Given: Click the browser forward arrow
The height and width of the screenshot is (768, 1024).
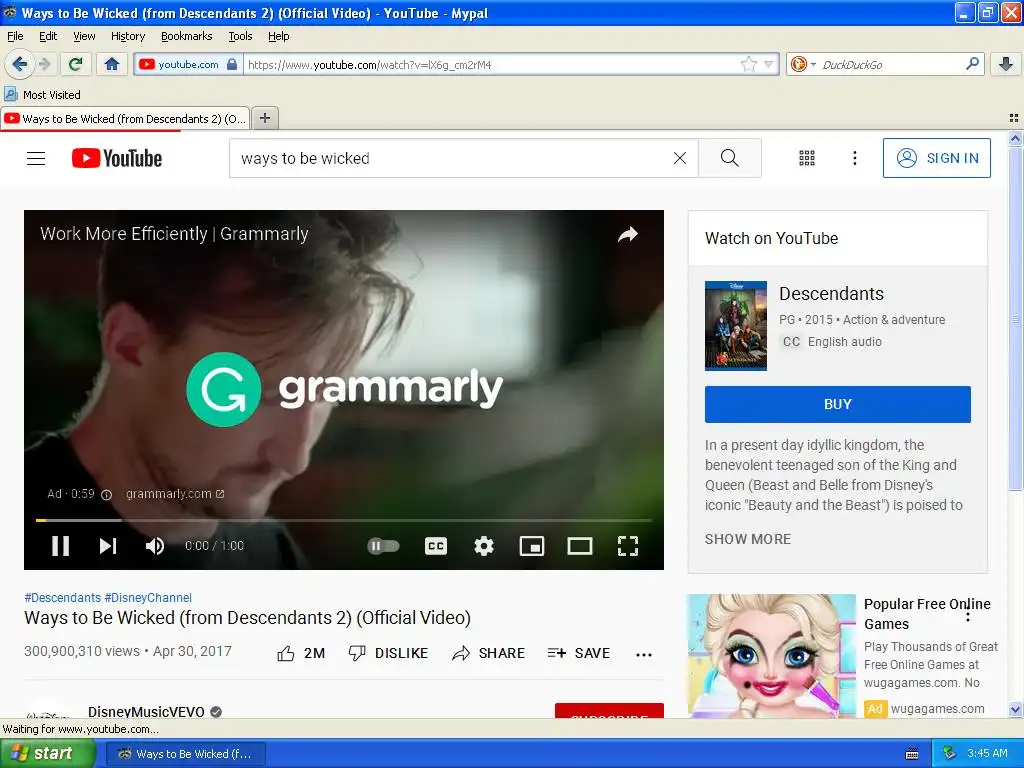Looking at the screenshot, I should 44,64.
